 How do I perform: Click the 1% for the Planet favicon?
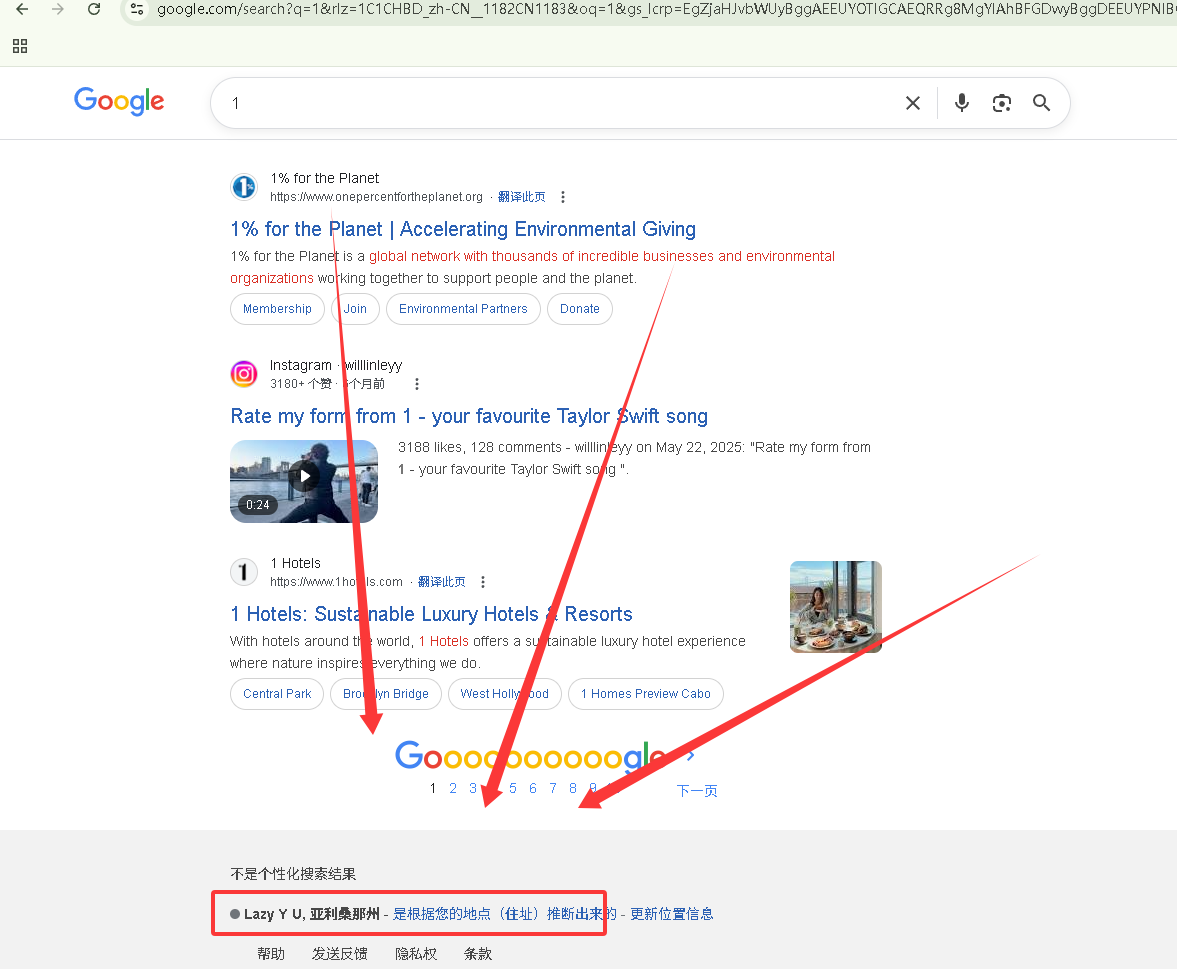point(244,187)
